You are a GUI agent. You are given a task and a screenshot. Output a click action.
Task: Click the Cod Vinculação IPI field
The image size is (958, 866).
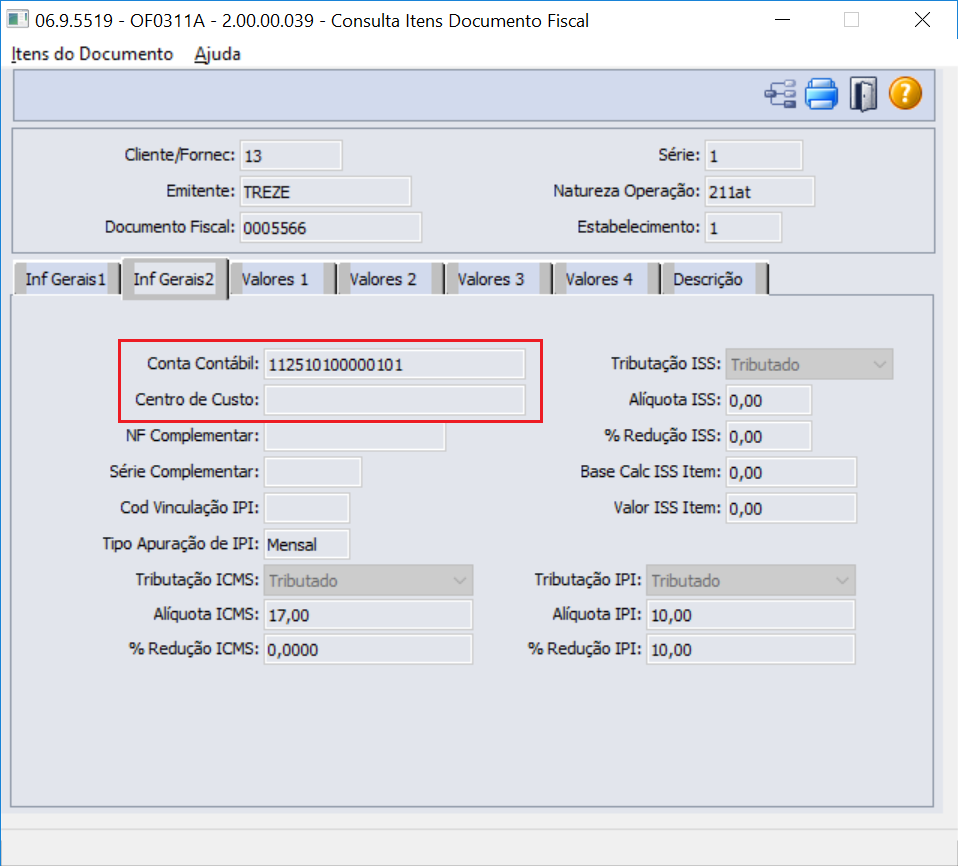click(307, 508)
